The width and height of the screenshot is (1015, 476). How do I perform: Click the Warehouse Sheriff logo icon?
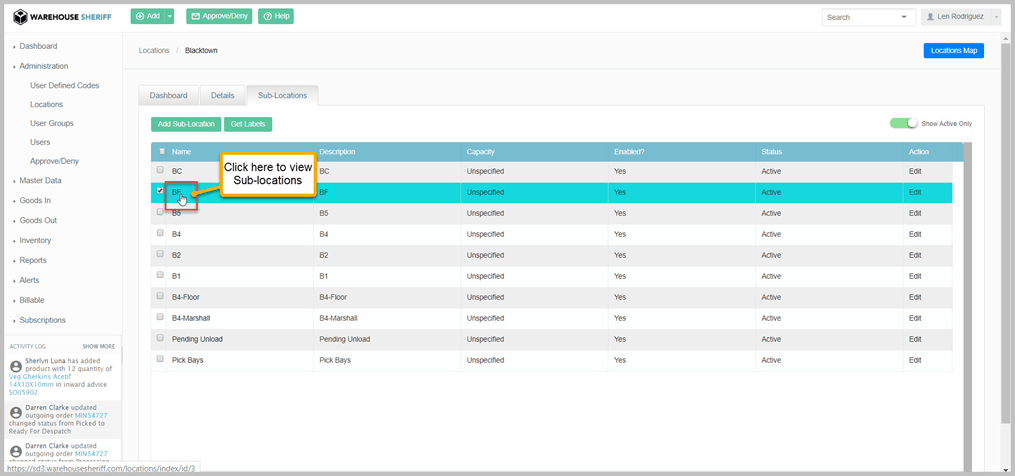point(19,17)
